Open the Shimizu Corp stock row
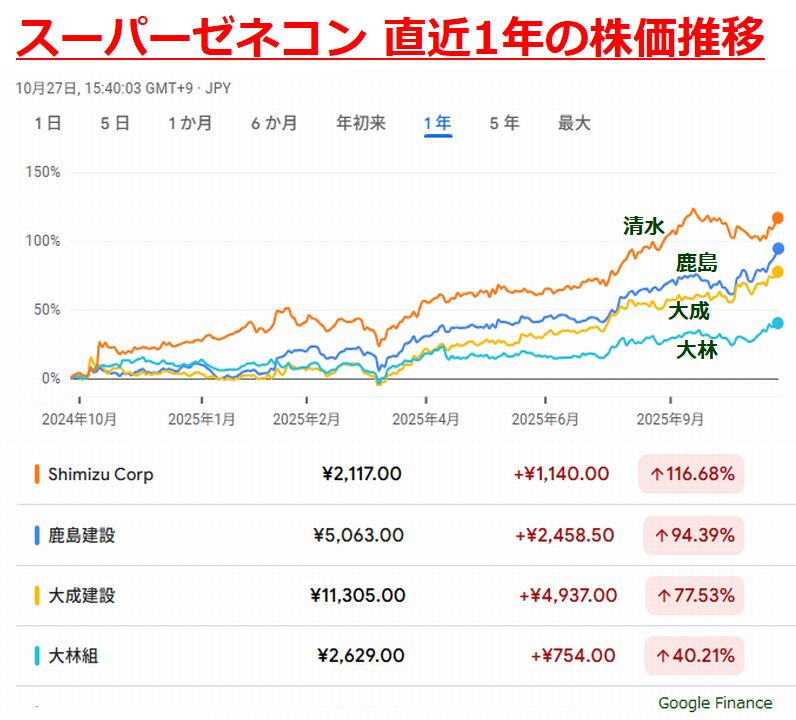The width and height of the screenshot is (796, 720). [101, 474]
